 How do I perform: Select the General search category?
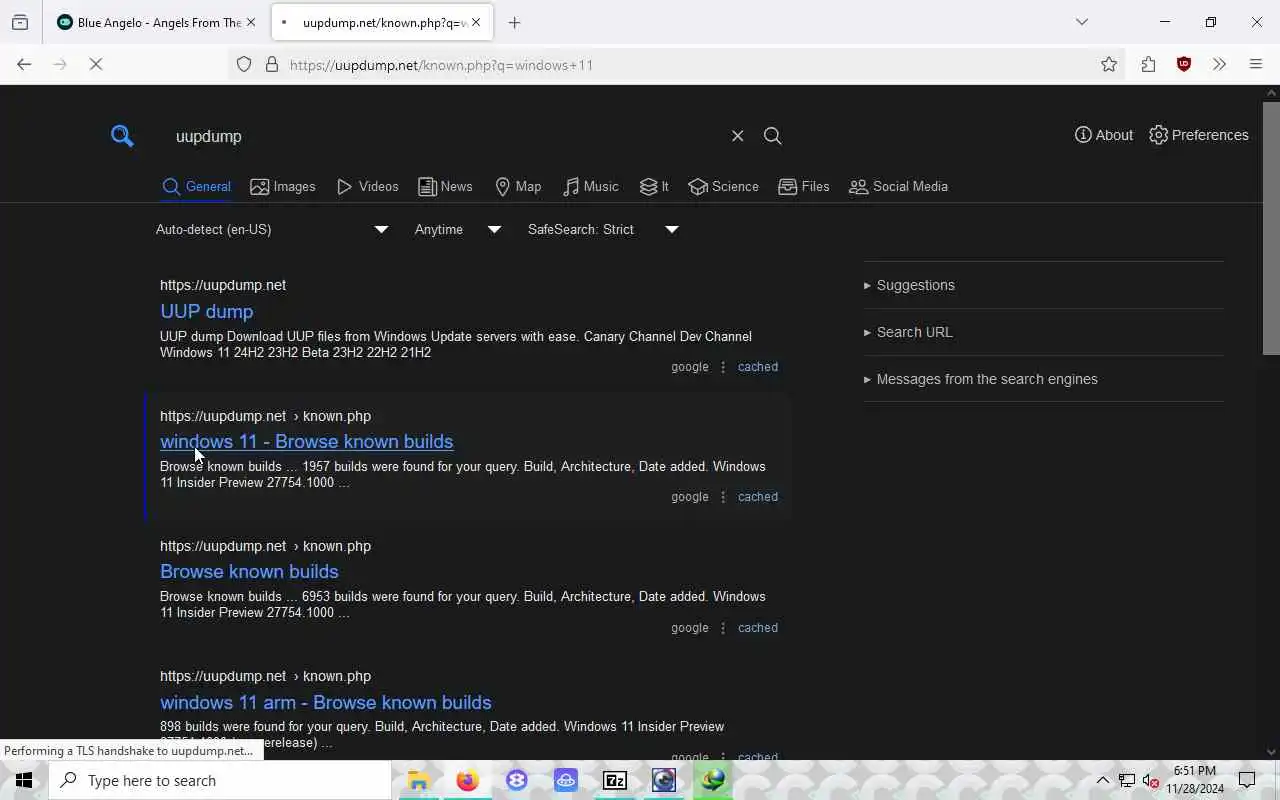coord(197,187)
